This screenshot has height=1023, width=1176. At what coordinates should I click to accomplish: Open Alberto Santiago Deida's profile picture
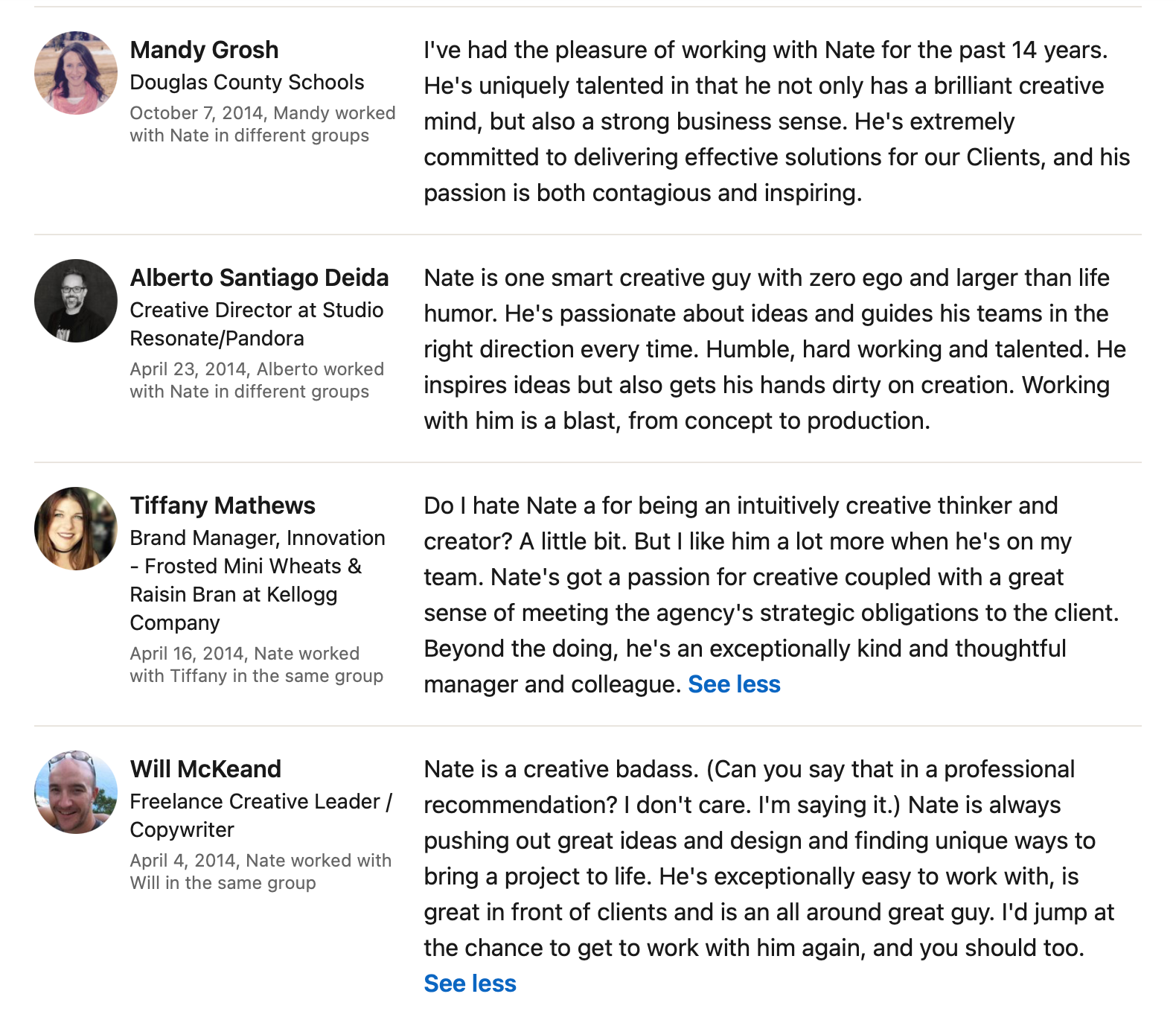(76, 301)
